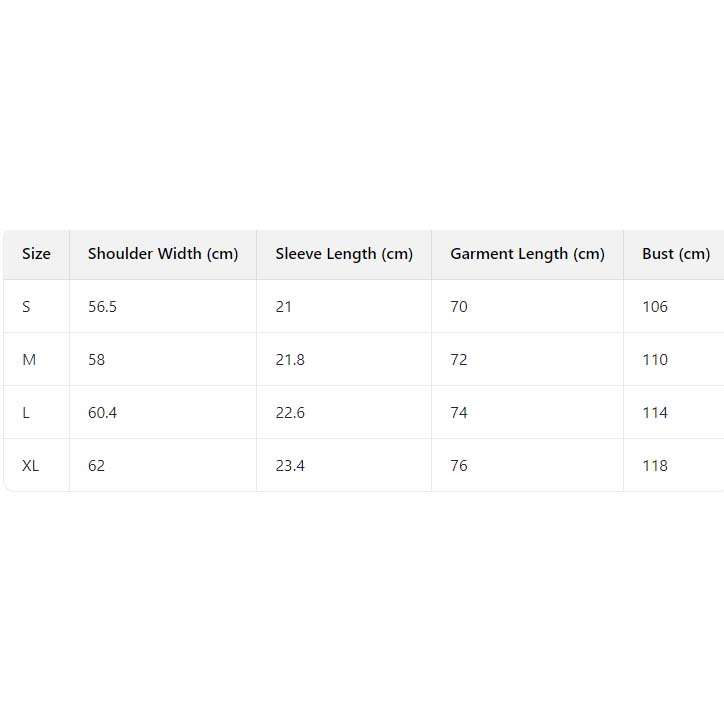
Task: Click bust value 110
Action: (x=655, y=360)
